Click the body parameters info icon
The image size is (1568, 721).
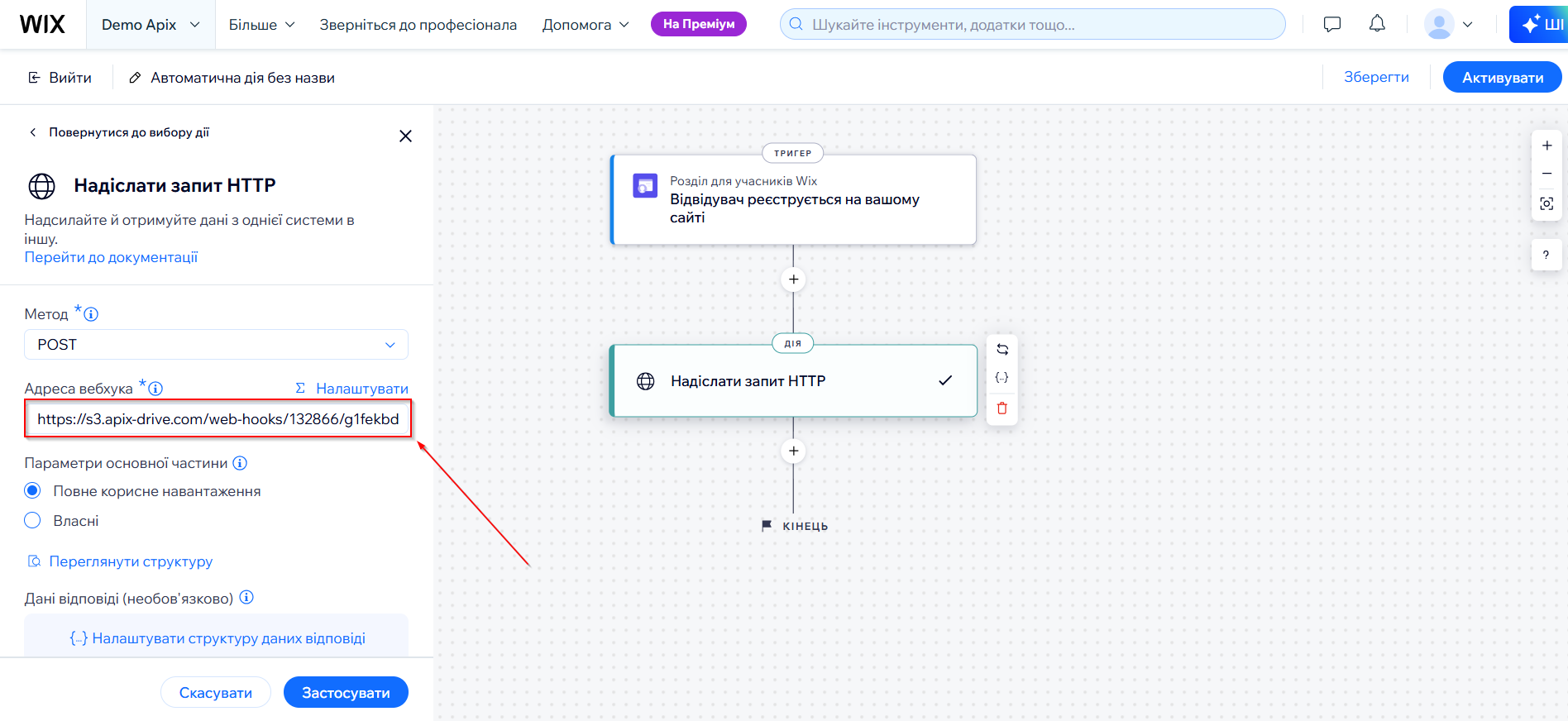240,463
